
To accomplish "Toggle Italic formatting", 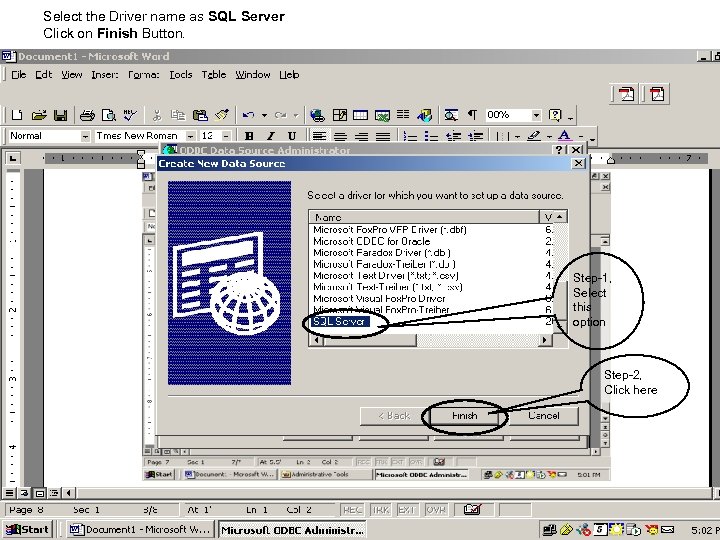I will 270,136.
